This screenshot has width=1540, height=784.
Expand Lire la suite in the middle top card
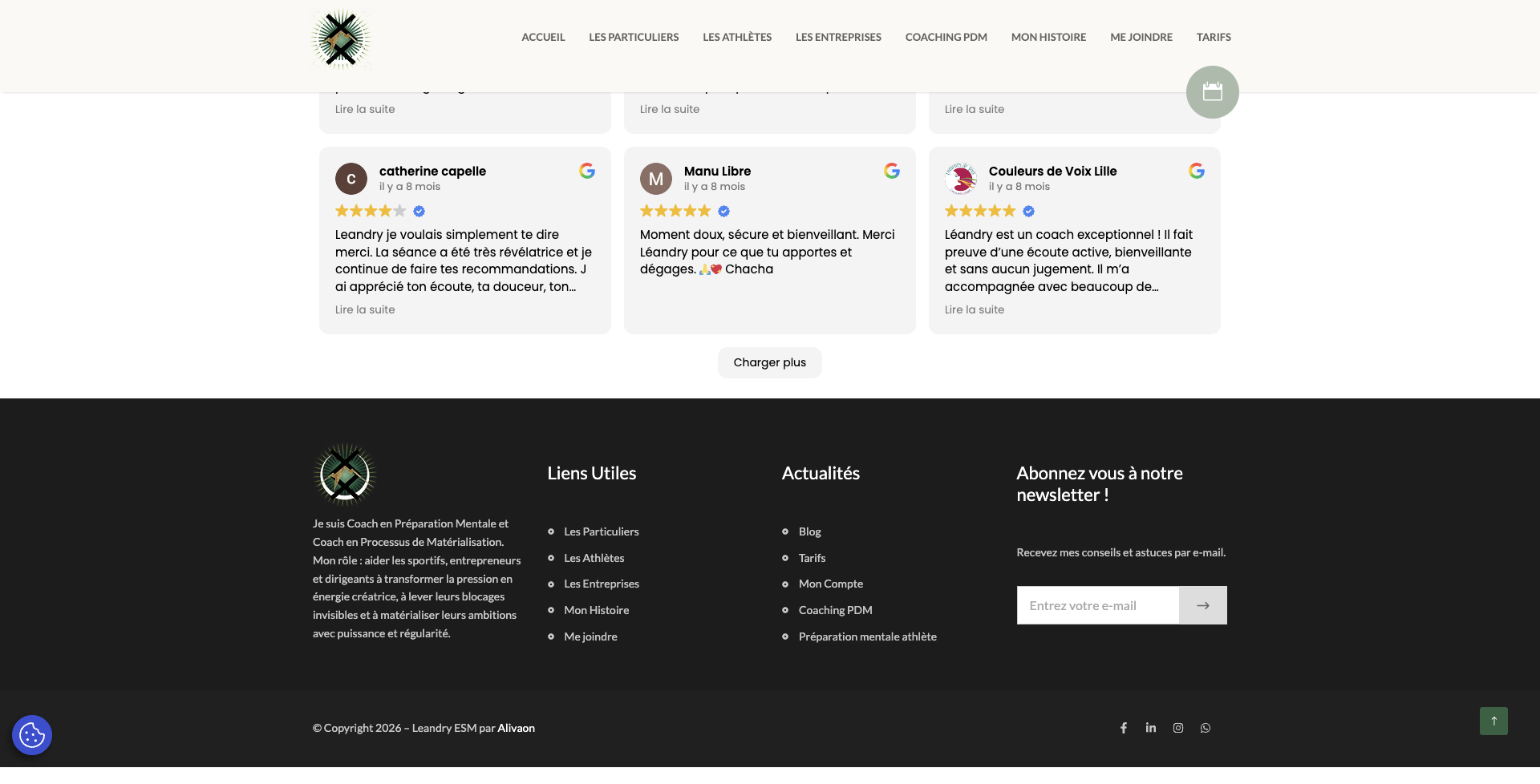(670, 109)
